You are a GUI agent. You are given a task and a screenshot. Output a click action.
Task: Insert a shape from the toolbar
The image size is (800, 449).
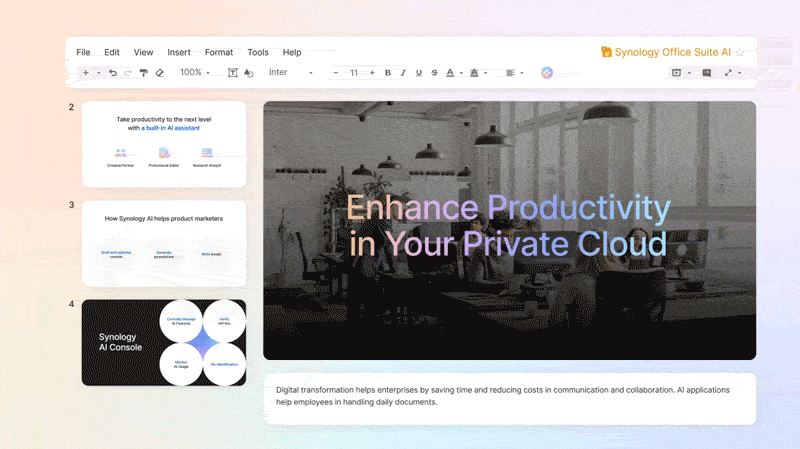click(248, 73)
